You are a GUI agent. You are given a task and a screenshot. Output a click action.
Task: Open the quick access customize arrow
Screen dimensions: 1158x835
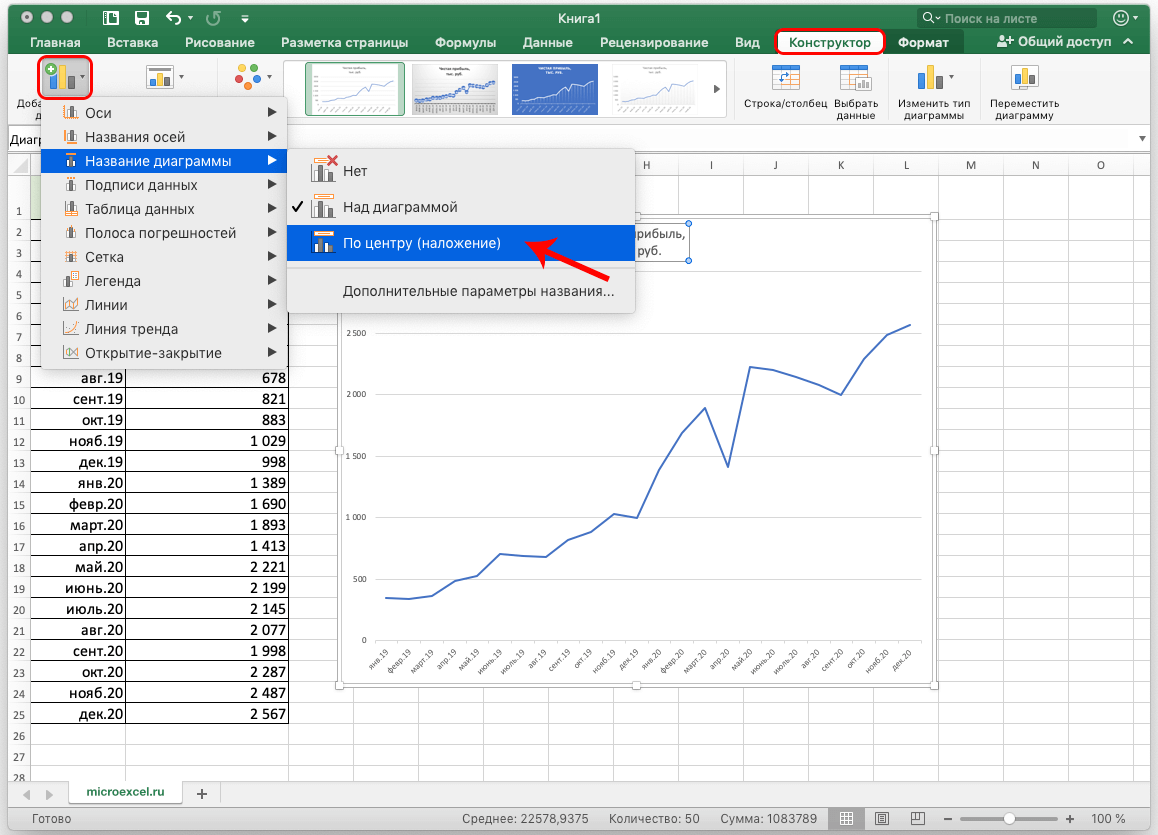[x=244, y=18]
